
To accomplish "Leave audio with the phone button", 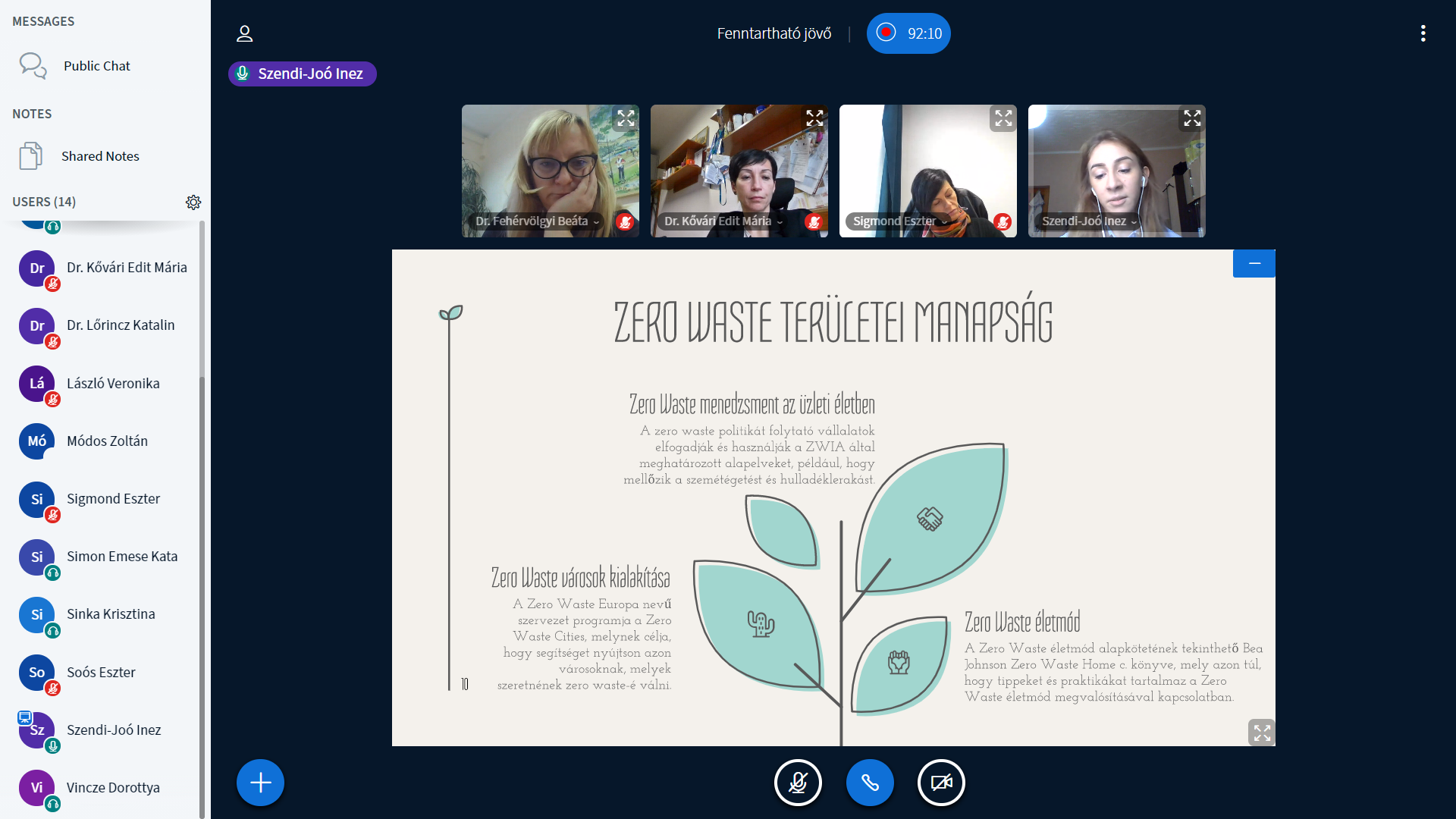I will [870, 783].
